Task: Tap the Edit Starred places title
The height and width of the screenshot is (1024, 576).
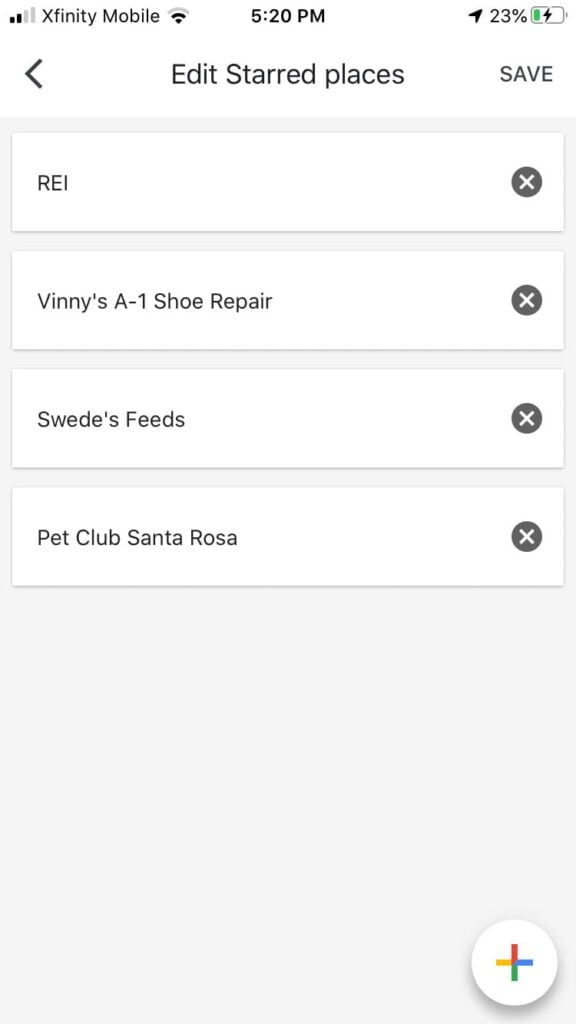Action: (287, 74)
